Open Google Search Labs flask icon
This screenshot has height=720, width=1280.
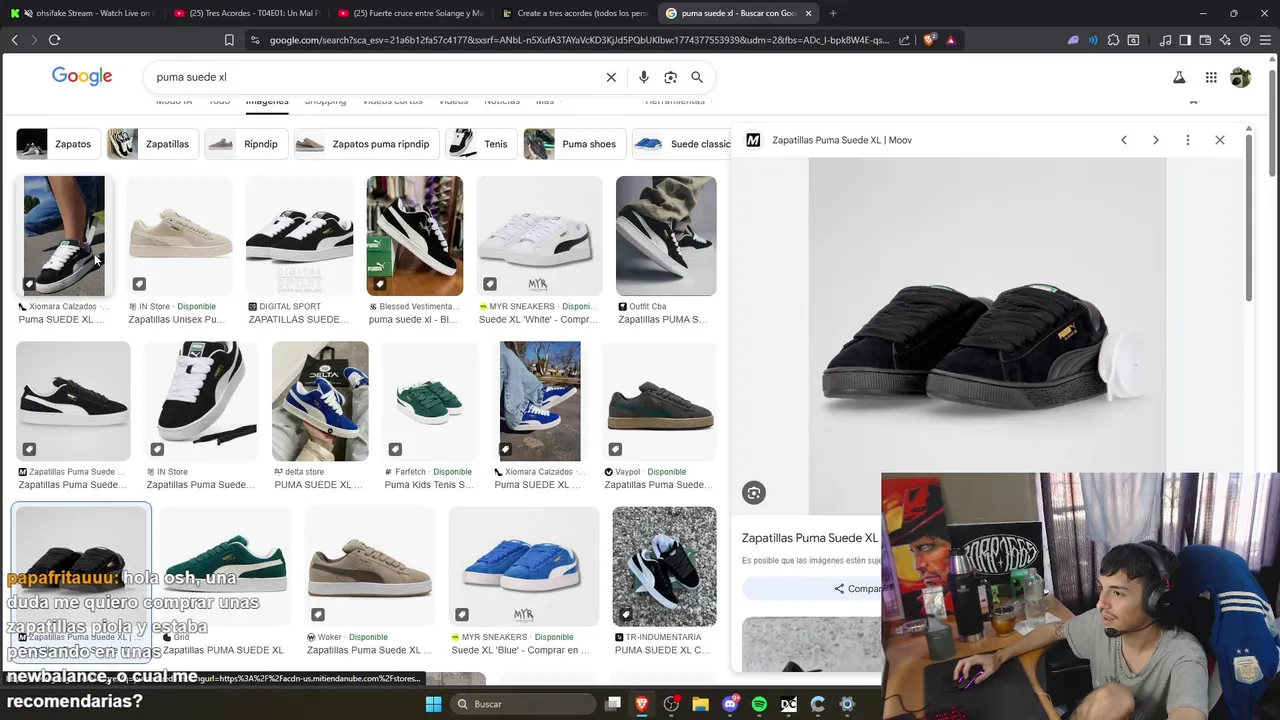1179,77
